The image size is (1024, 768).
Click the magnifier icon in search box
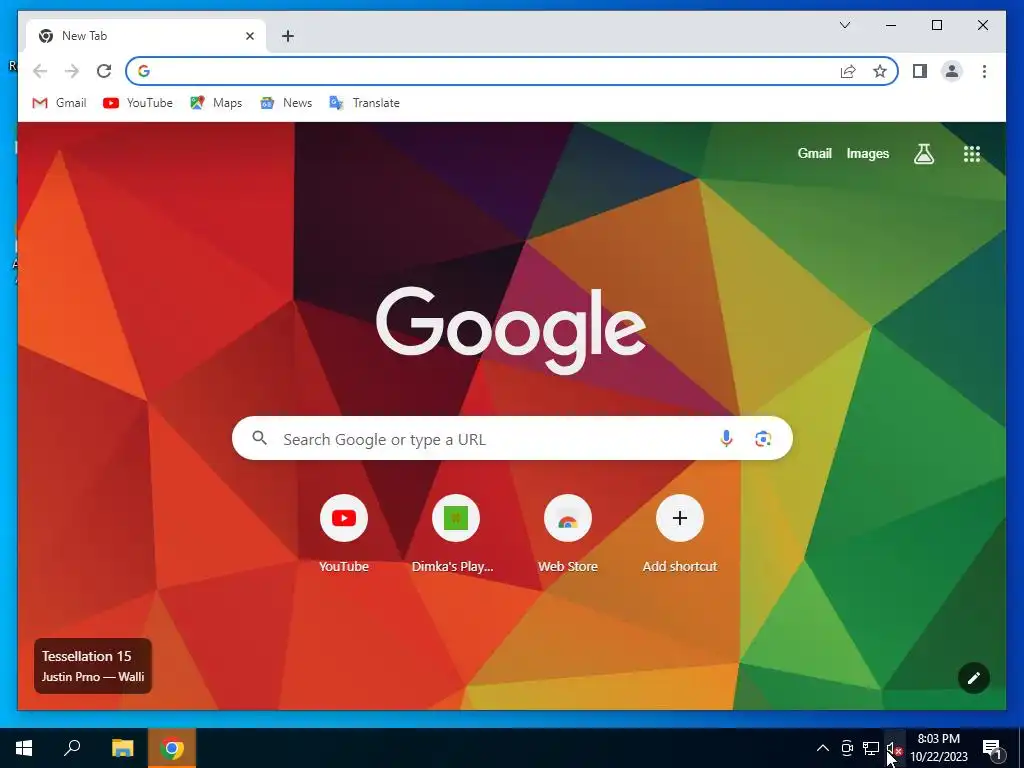point(259,438)
